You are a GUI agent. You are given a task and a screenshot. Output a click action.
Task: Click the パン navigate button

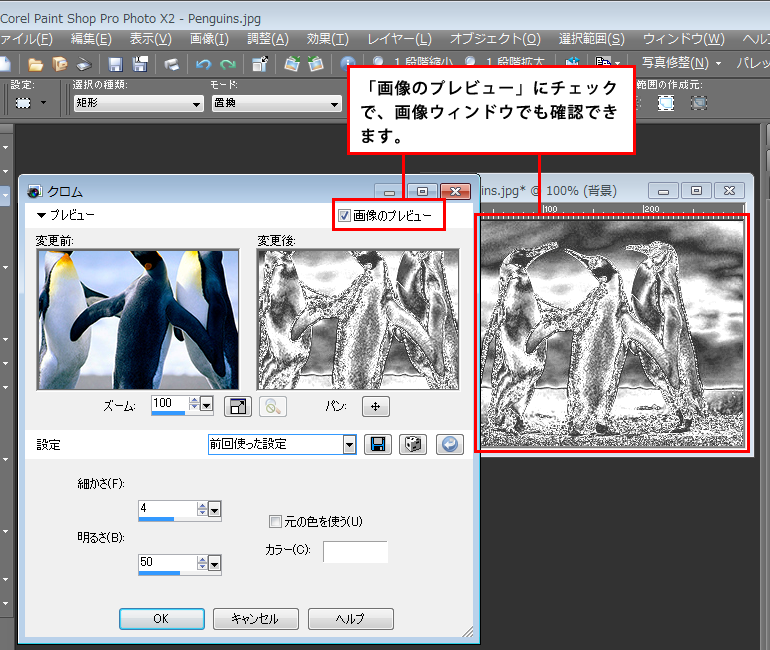[376, 406]
